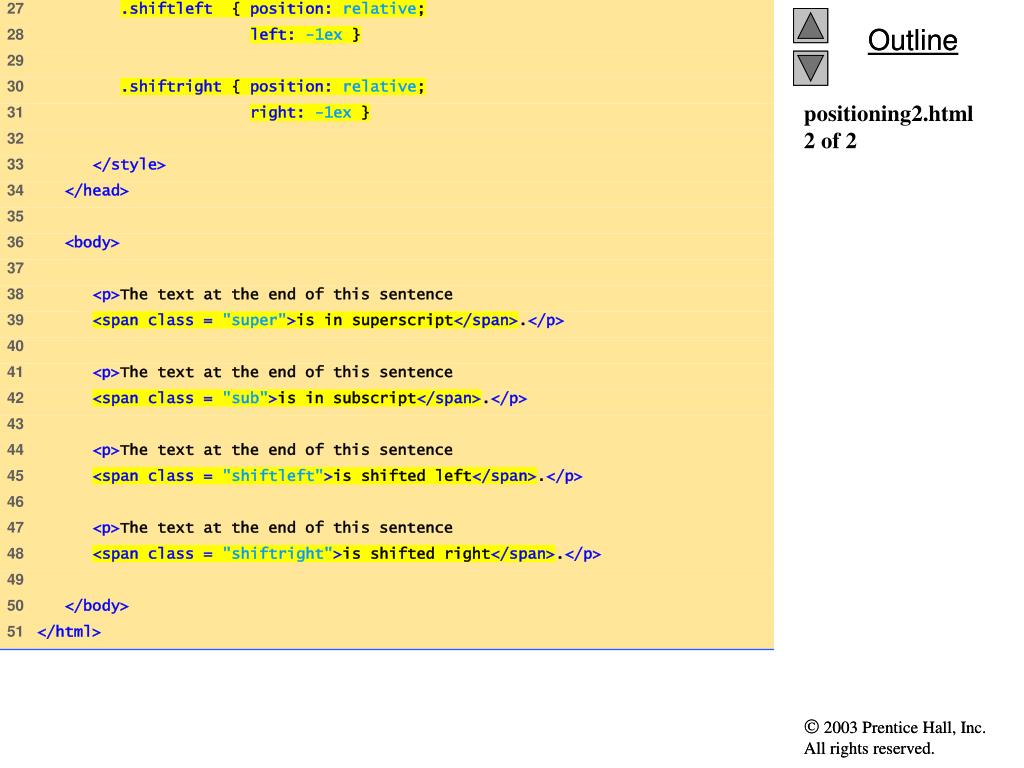Click the '2 of 2' page indicator
The width and height of the screenshot is (1024, 768).
tap(829, 141)
